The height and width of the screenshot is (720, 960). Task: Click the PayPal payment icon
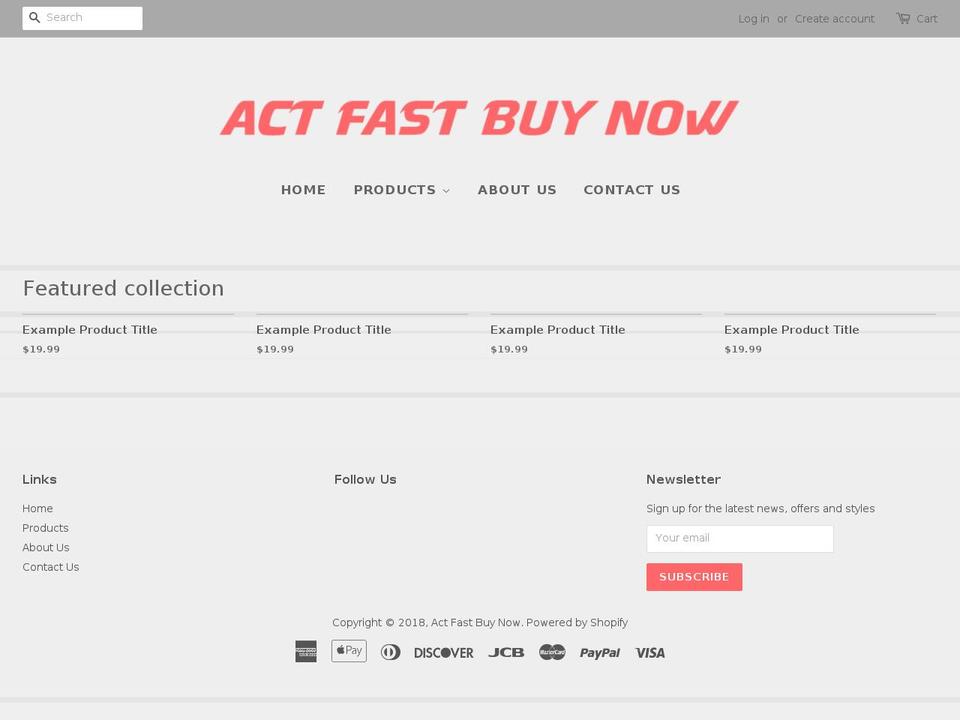coord(600,653)
